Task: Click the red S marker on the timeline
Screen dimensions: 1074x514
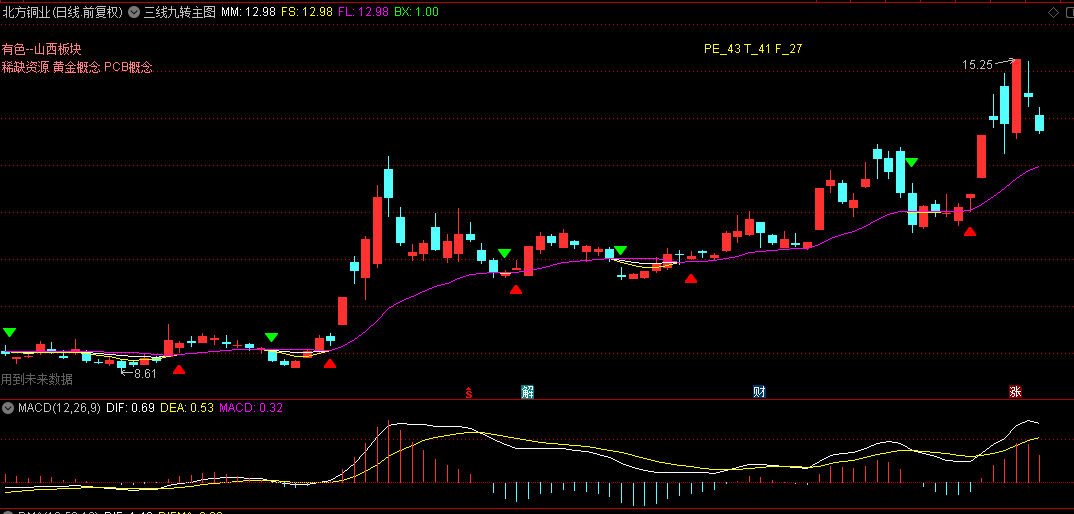Action: click(x=469, y=392)
